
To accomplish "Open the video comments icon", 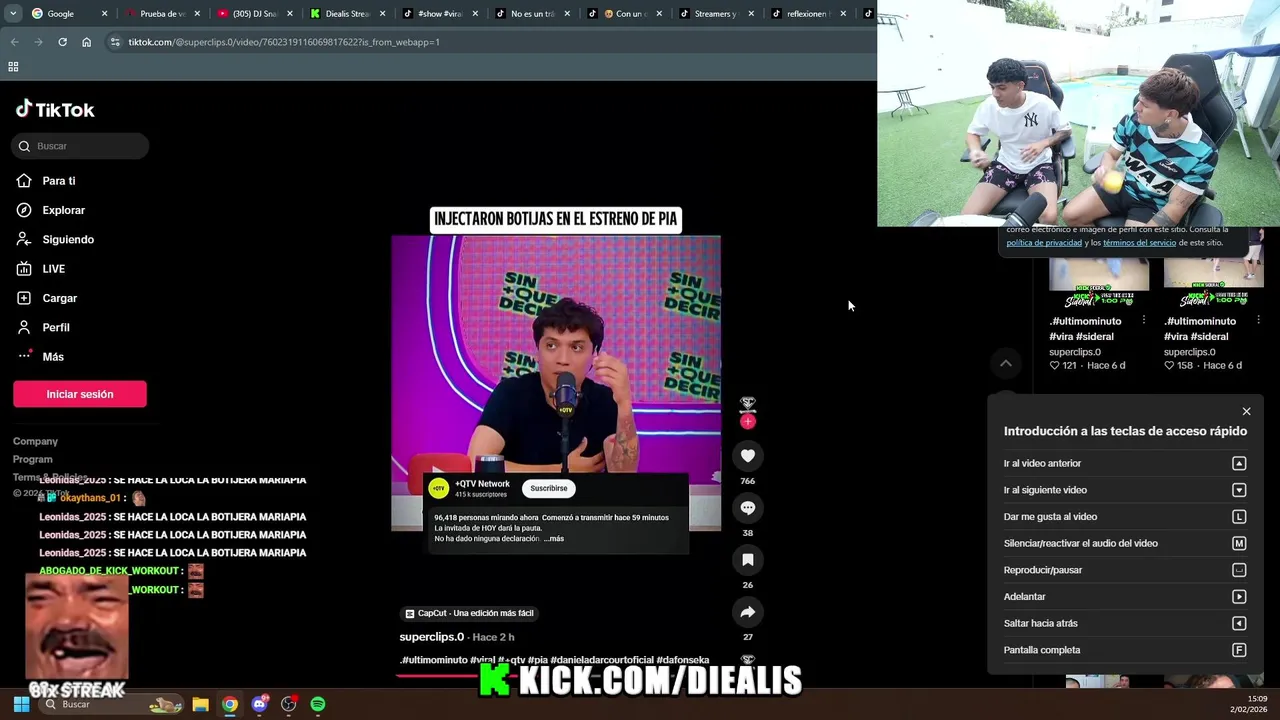I will pos(747,508).
